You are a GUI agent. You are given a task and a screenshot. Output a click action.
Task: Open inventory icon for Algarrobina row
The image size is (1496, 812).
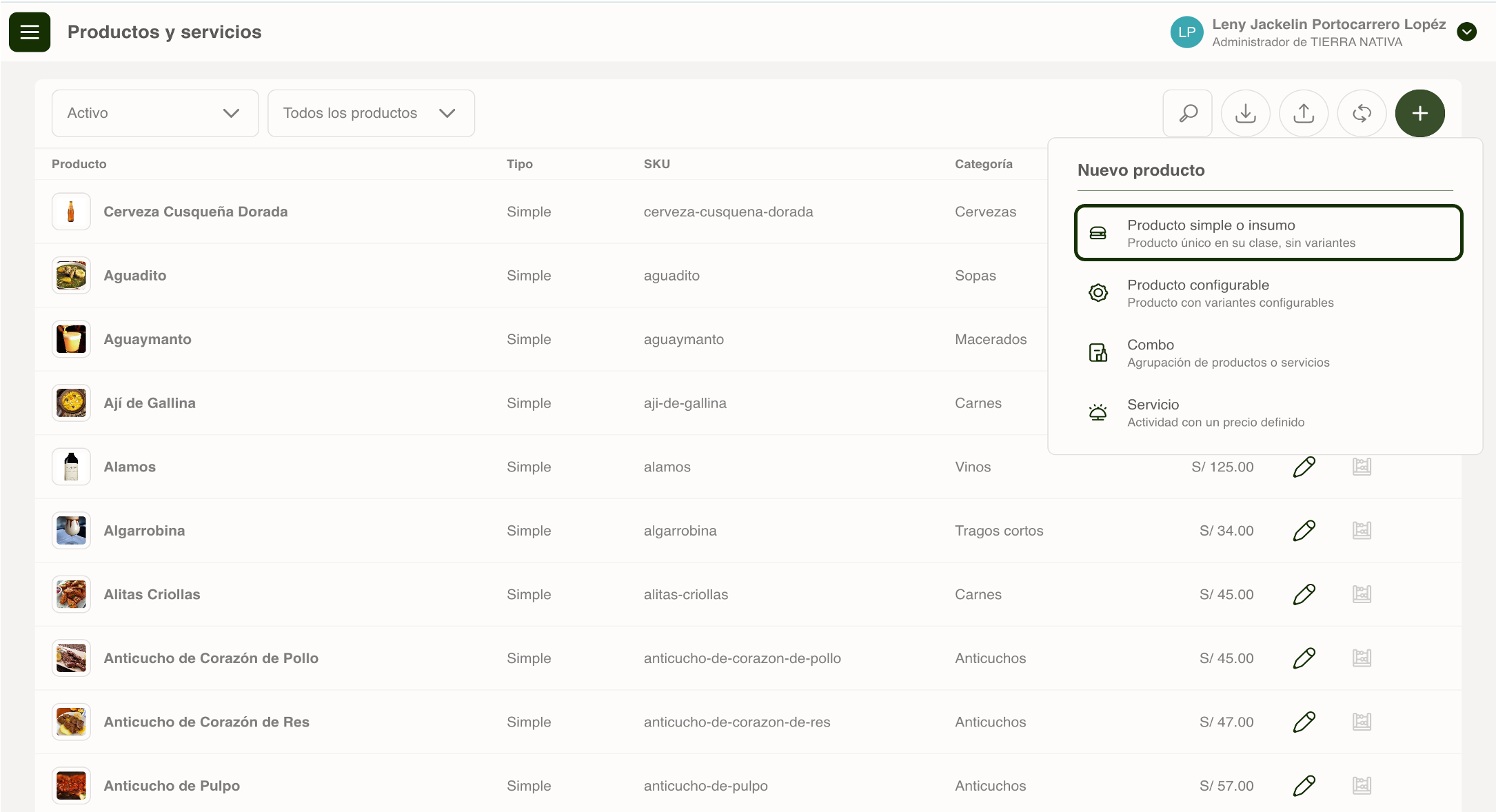pos(1362,531)
